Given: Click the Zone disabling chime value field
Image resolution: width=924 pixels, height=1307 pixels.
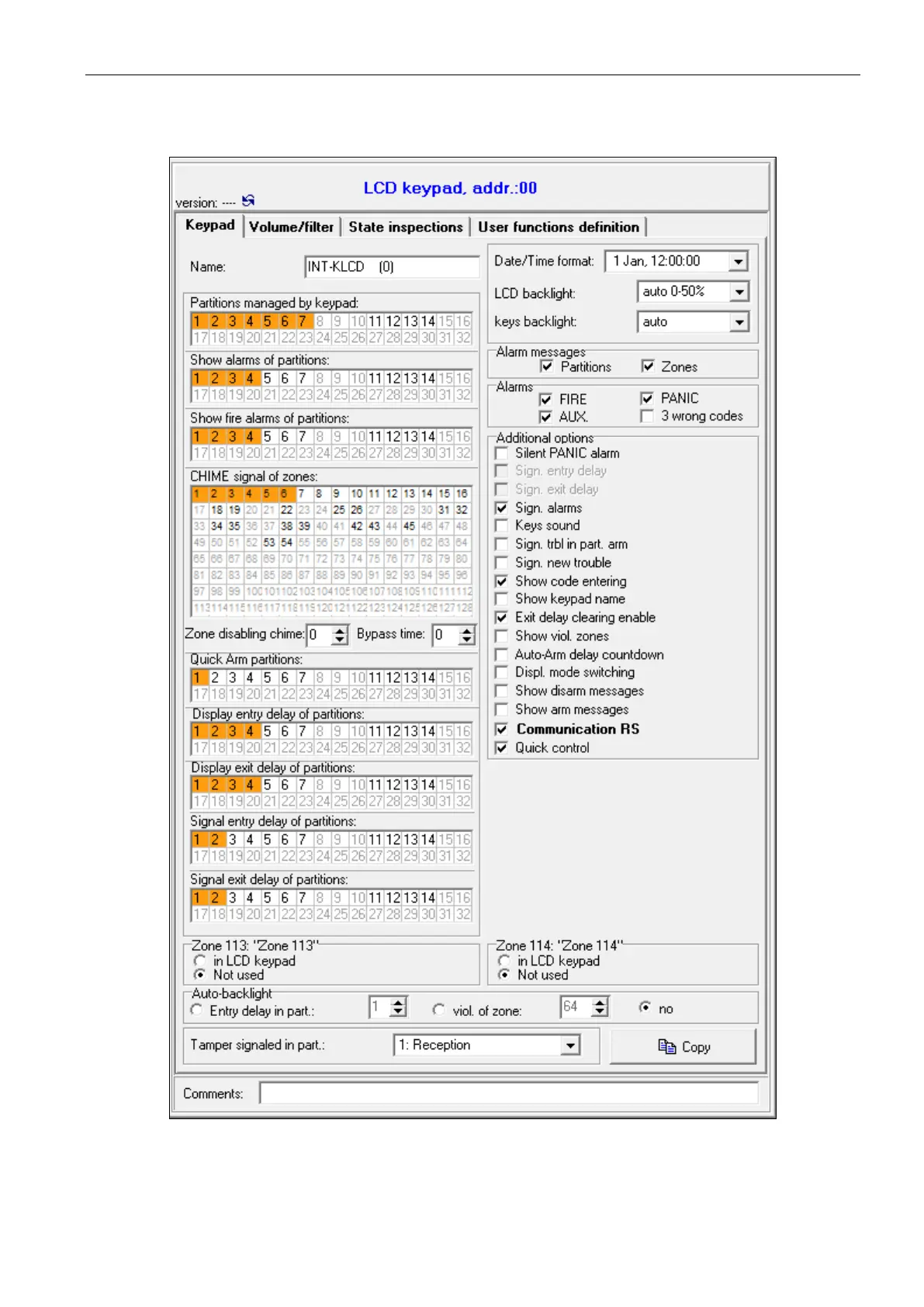Looking at the screenshot, I should [x=319, y=635].
